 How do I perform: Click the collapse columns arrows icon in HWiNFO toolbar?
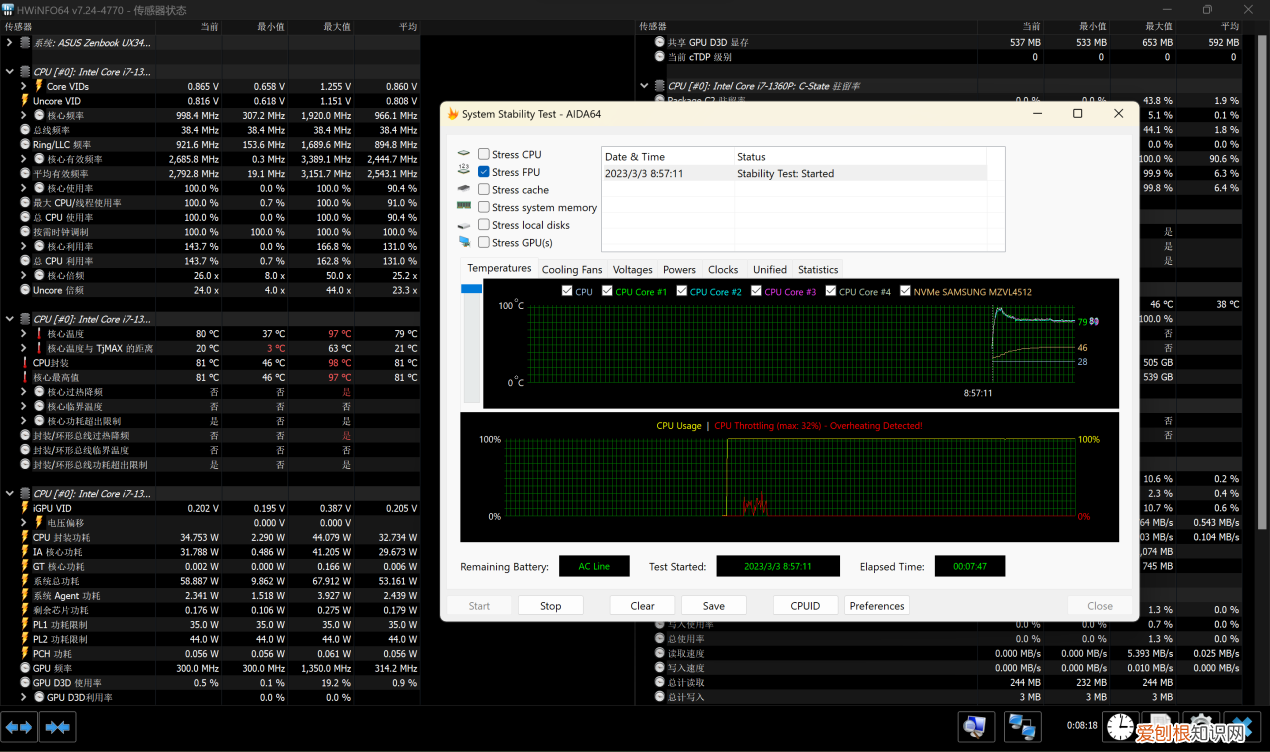tap(58, 726)
